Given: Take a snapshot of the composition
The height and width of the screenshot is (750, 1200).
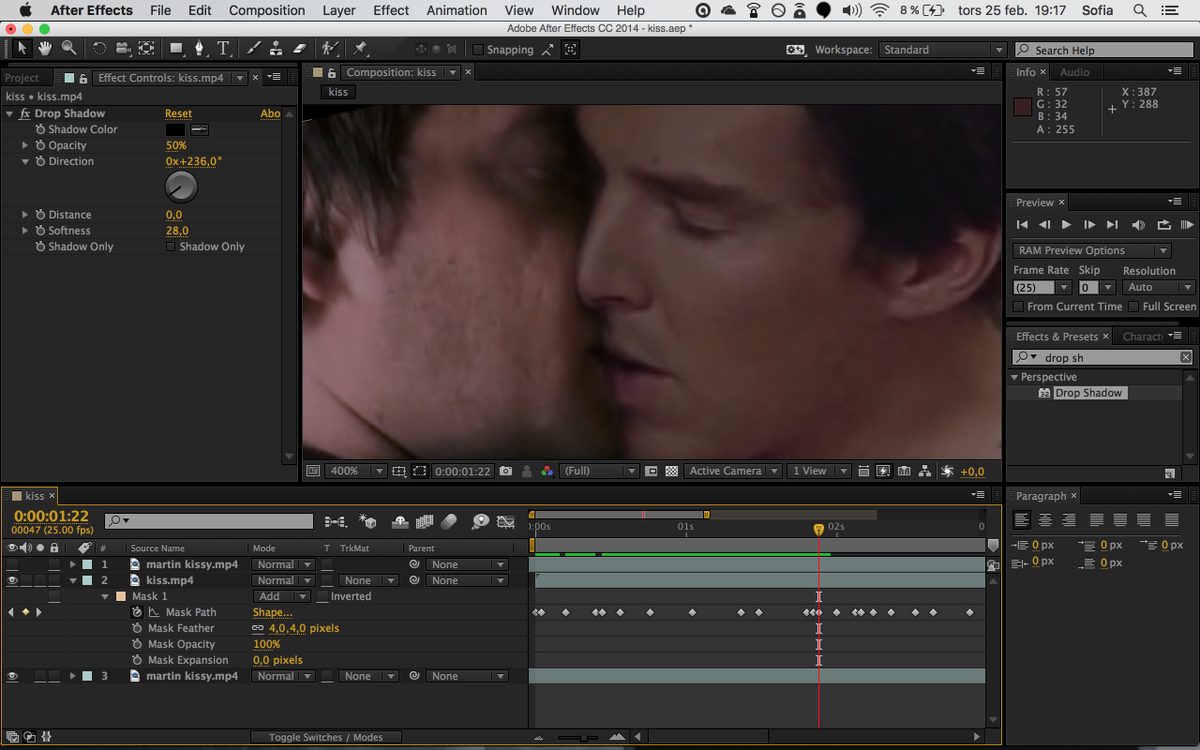Looking at the screenshot, I should pyautogui.click(x=506, y=471).
